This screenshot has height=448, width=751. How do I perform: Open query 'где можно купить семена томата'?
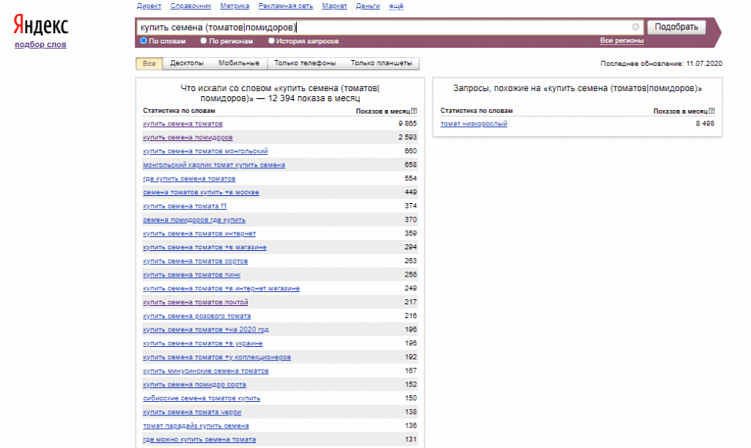199,439
